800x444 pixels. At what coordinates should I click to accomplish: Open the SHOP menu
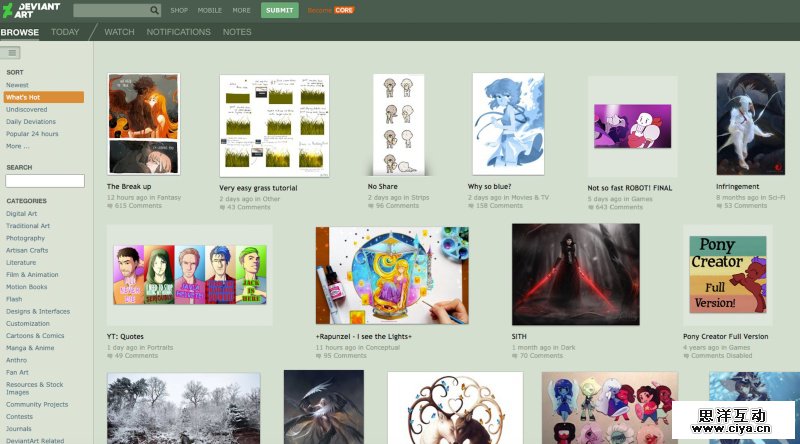pyautogui.click(x=179, y=10)
